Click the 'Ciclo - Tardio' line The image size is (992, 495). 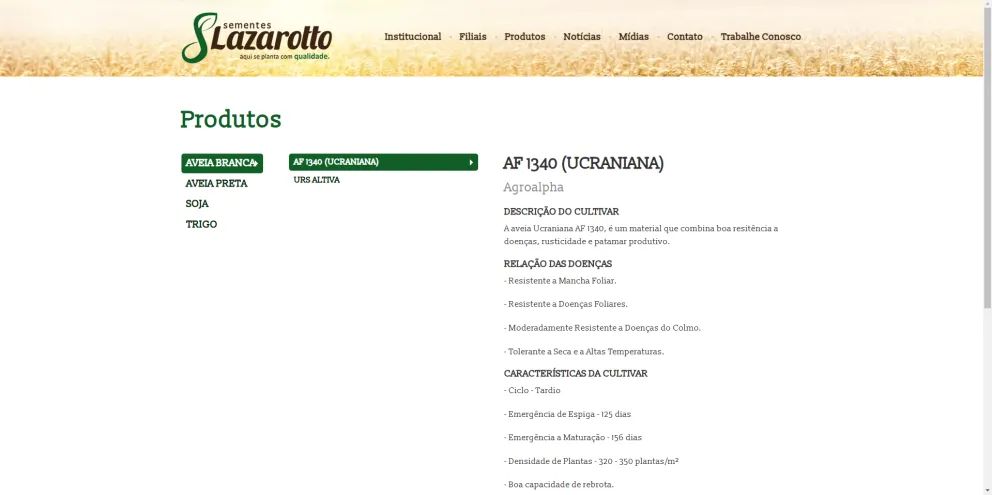532,391
